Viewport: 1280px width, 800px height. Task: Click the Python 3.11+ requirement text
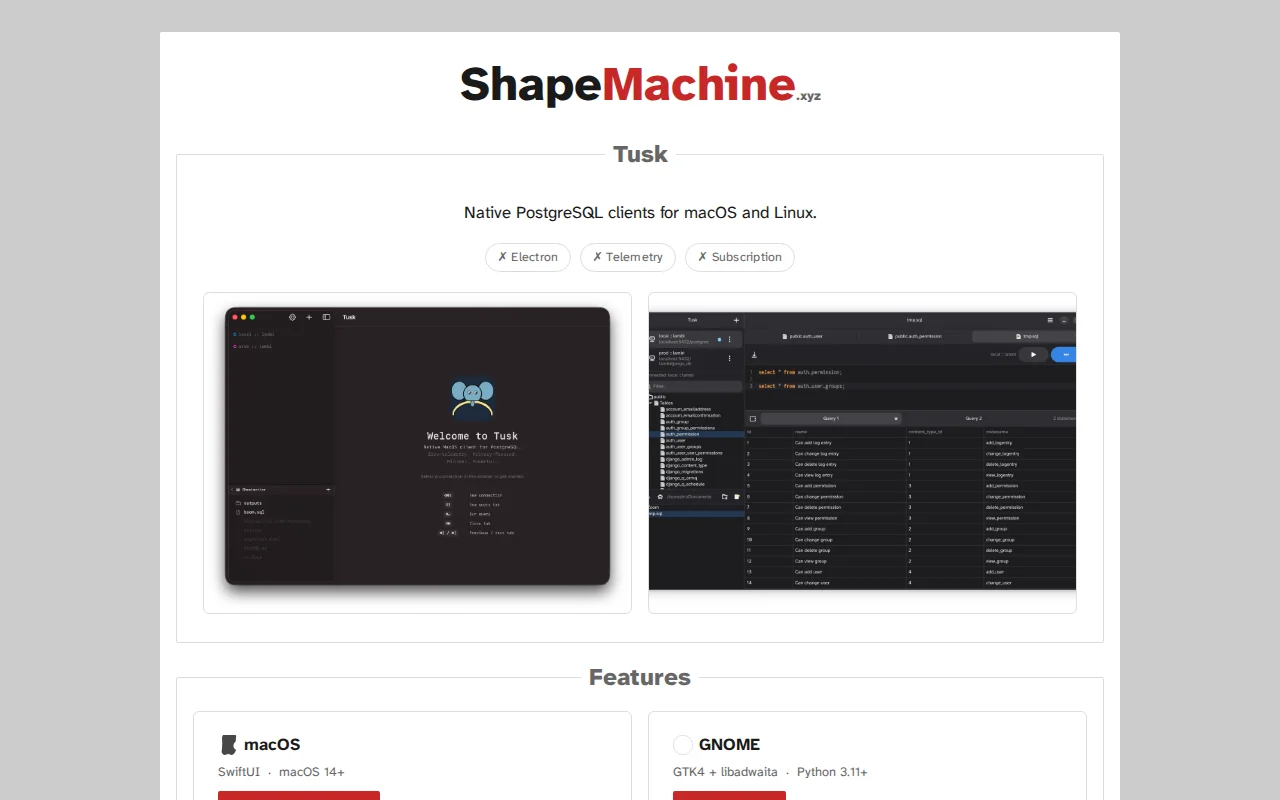click(831, 772)
